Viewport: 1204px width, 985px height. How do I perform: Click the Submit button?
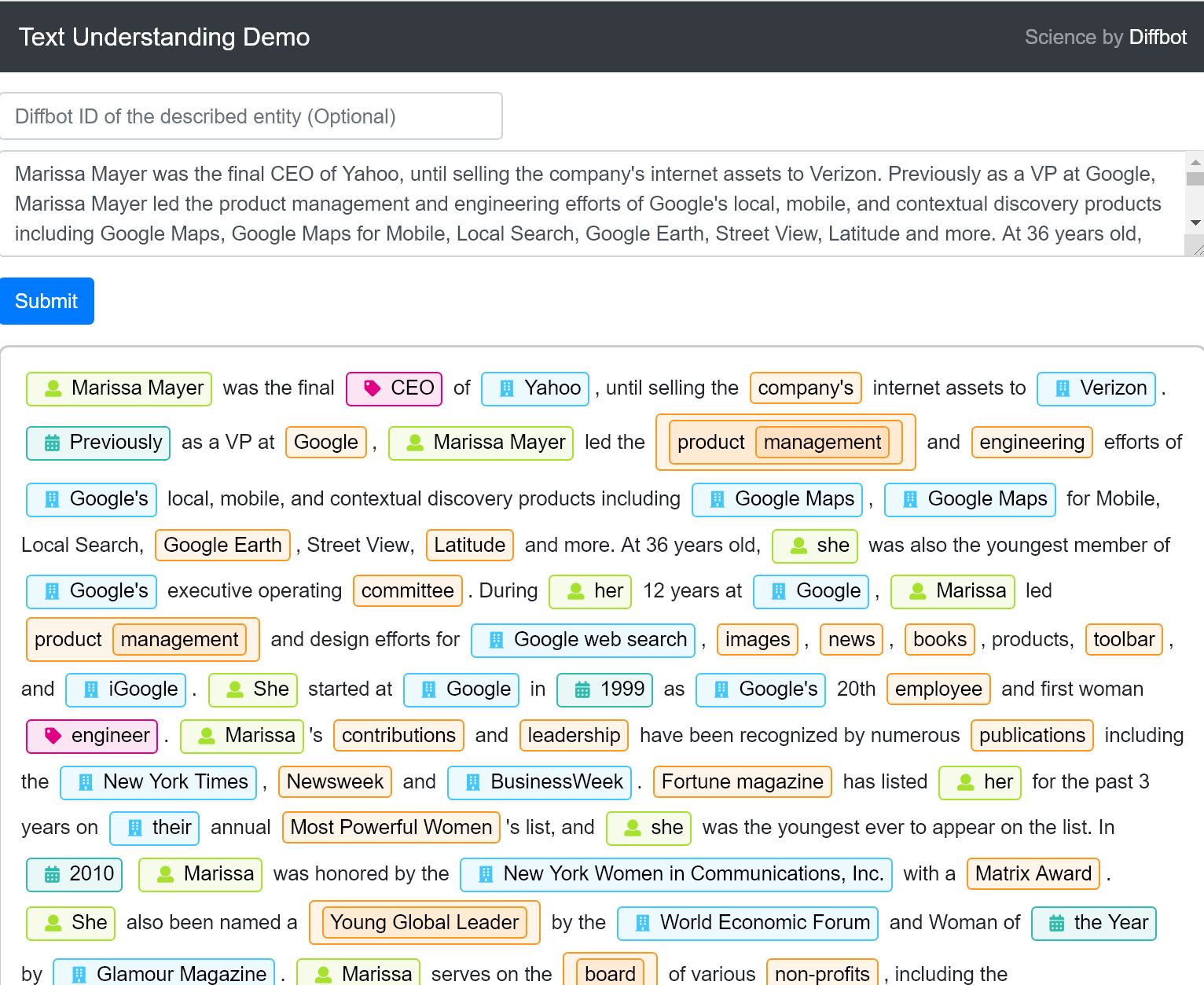coord(47,301)
